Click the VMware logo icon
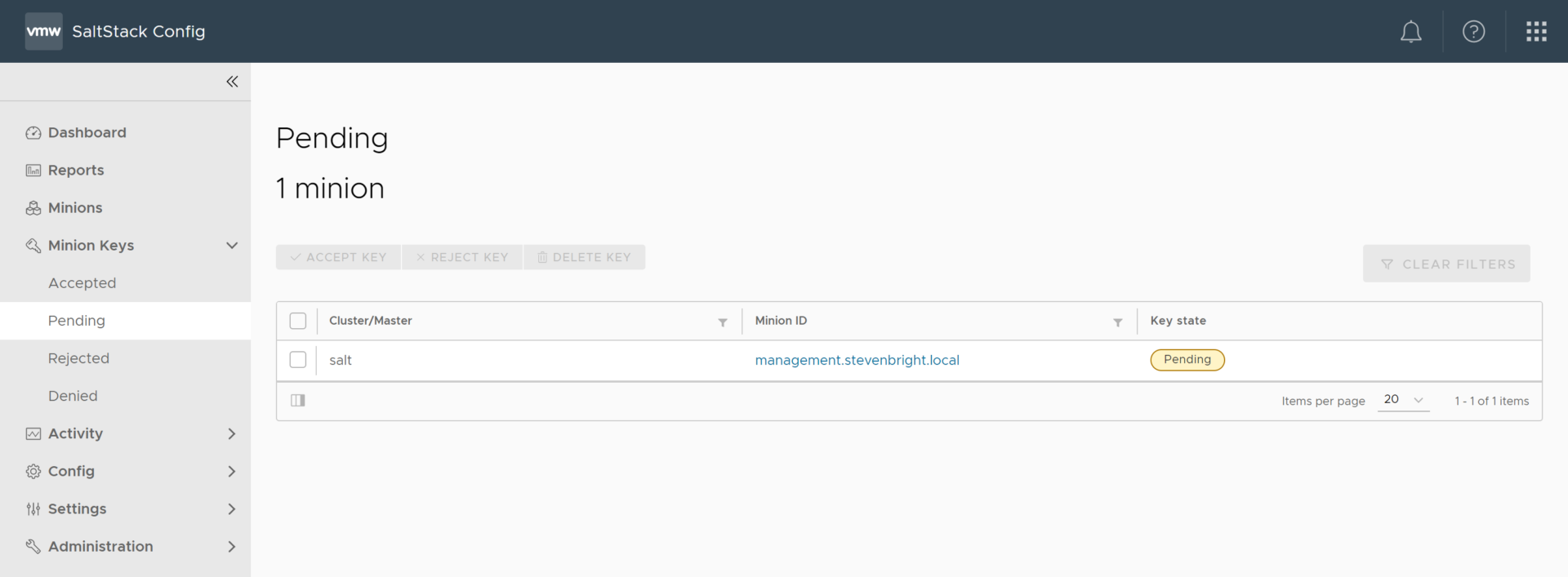 click(43, 32)
